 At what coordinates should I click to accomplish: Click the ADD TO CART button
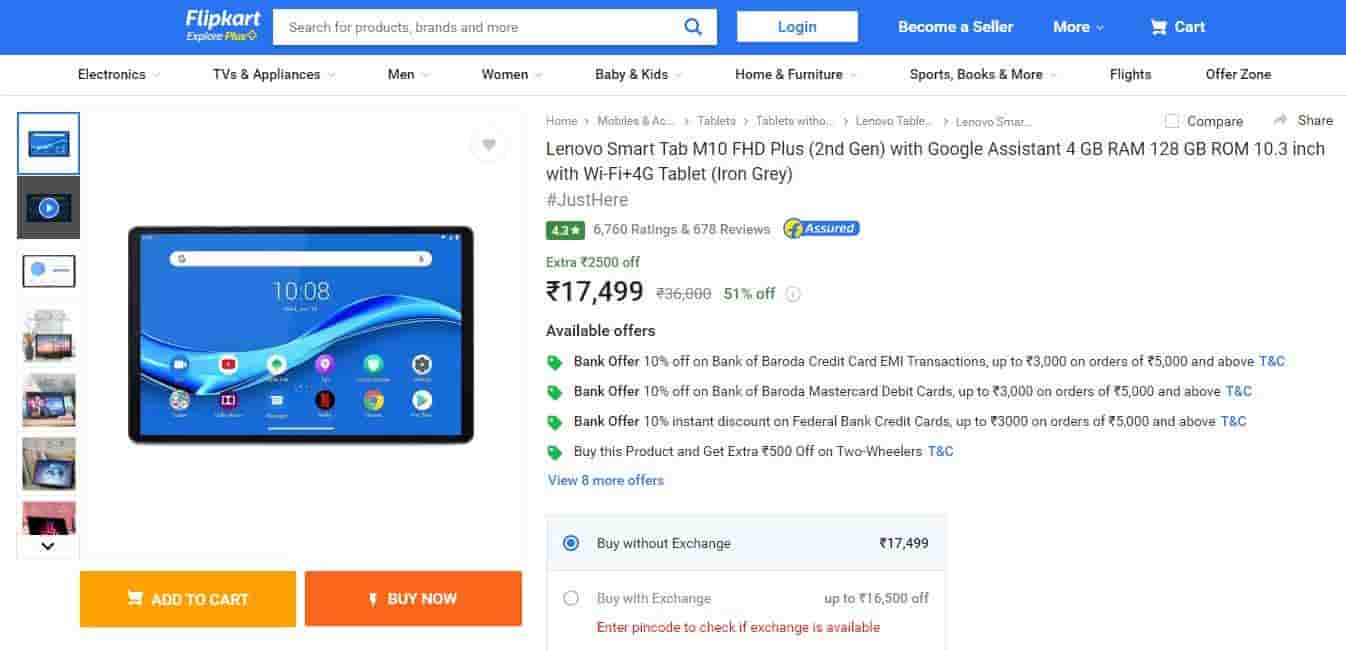[187, 599]
